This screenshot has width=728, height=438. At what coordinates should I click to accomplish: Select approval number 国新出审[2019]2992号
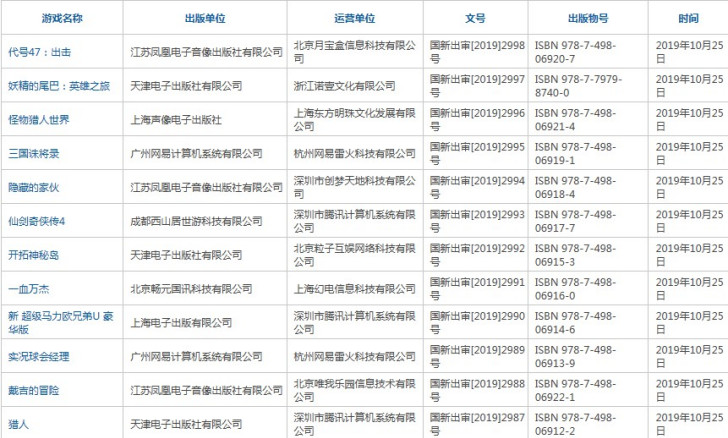[477, 255]
